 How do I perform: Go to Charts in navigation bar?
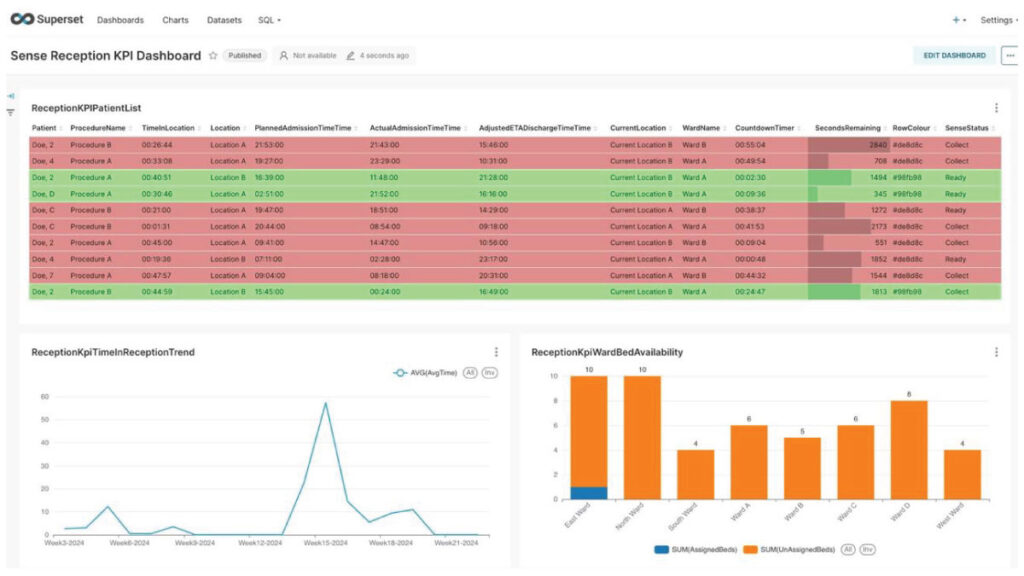click(175, 20)
